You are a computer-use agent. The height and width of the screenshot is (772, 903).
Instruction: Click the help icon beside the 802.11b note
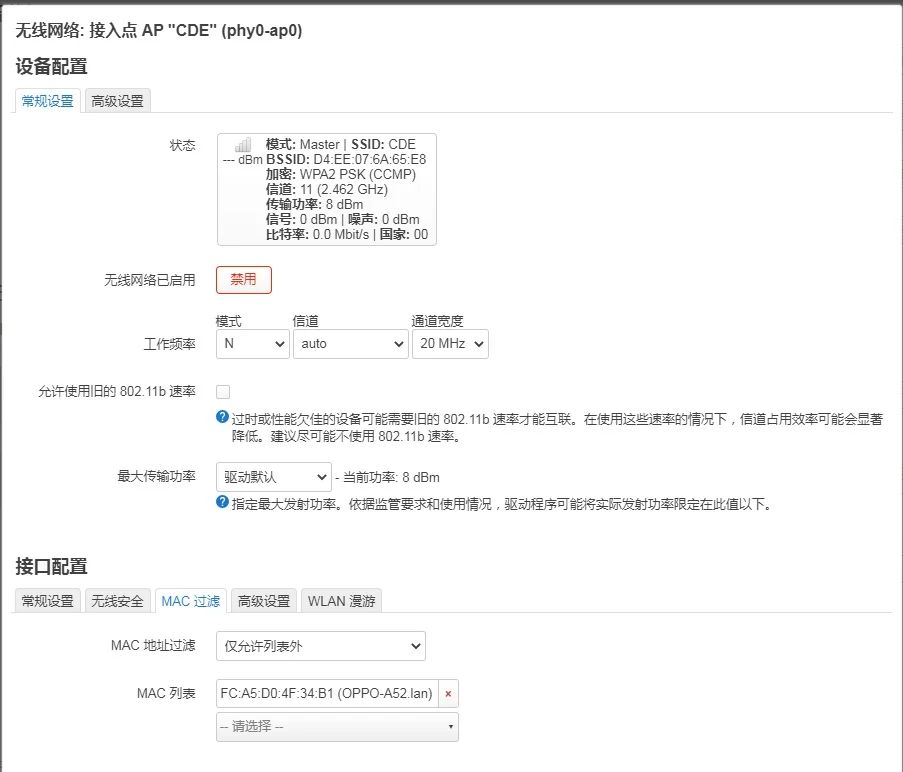point(220,415)
